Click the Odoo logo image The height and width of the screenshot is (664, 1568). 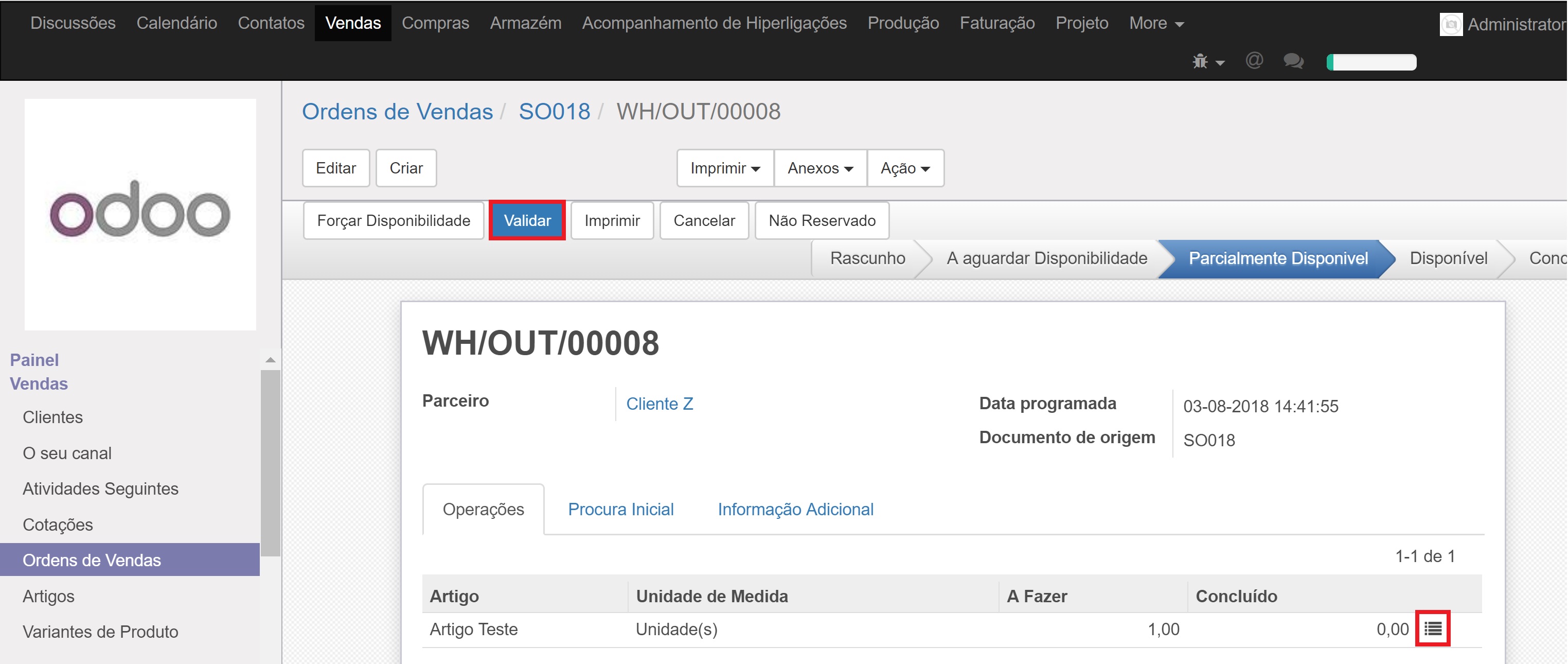[x=140, y=214]
